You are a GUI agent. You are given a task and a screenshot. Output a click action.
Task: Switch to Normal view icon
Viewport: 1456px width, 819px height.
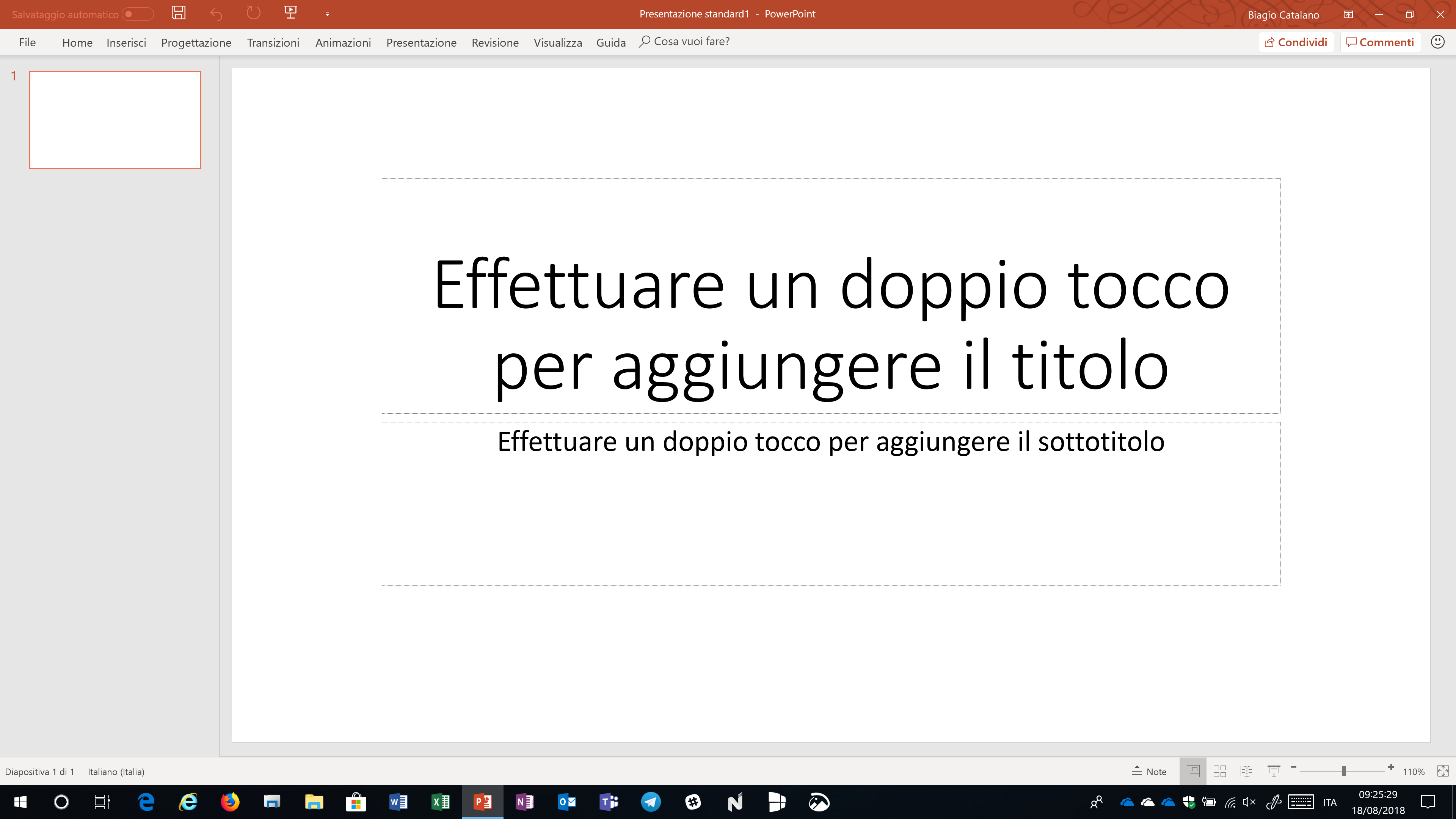click(x=1193, y=772)
